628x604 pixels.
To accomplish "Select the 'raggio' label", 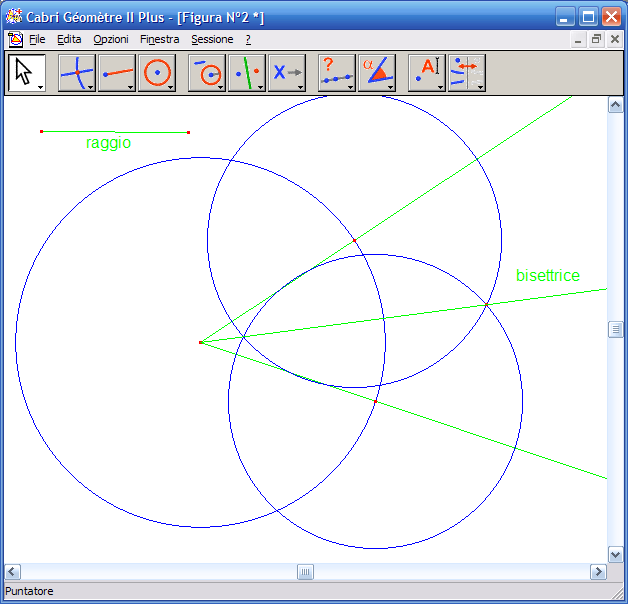I will (109, 143).
